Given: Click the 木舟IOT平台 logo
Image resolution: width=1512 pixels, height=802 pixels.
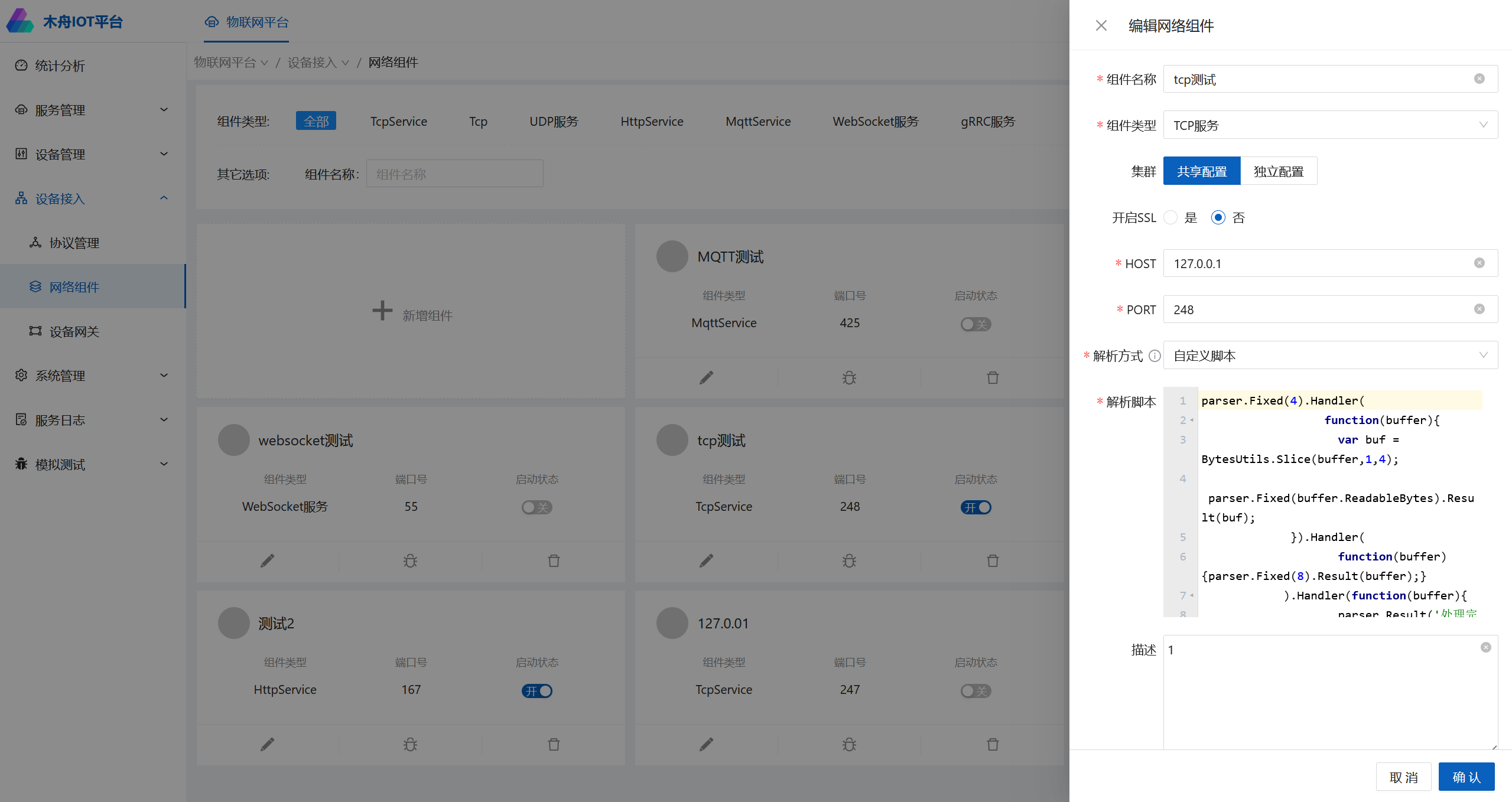Looking at the screenshot, I should click(64, 21).
